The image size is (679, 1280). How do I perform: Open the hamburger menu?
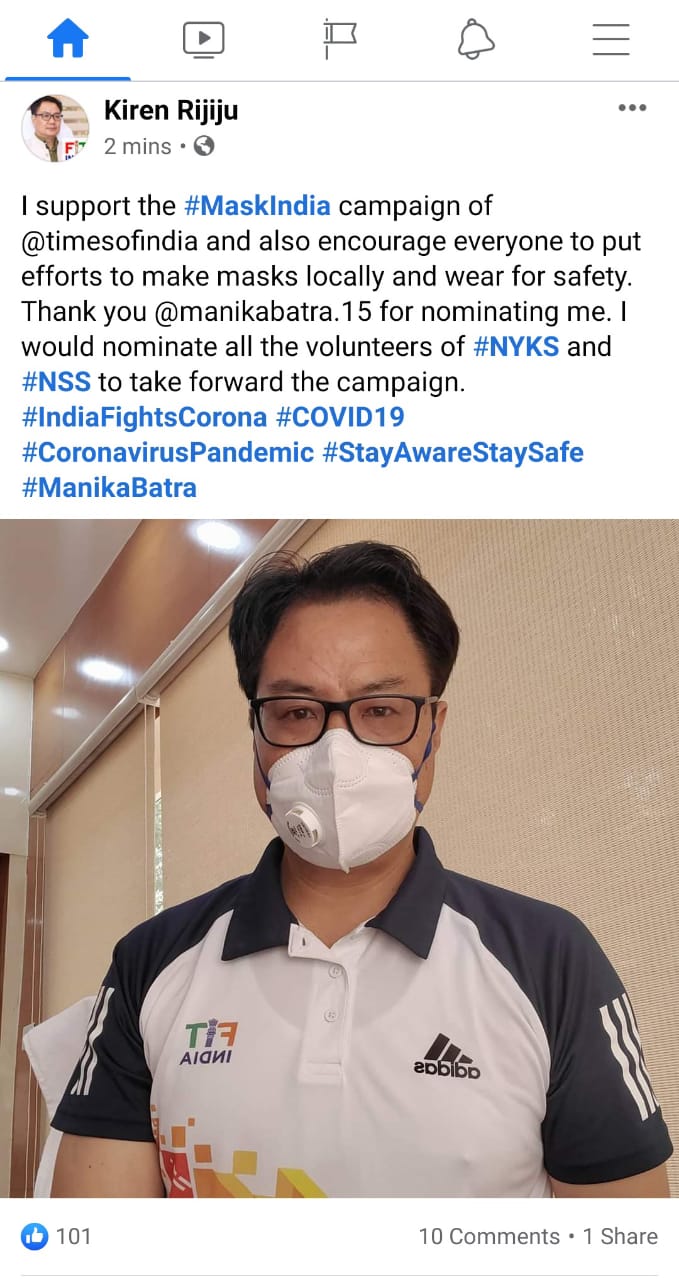pos(611,40)
